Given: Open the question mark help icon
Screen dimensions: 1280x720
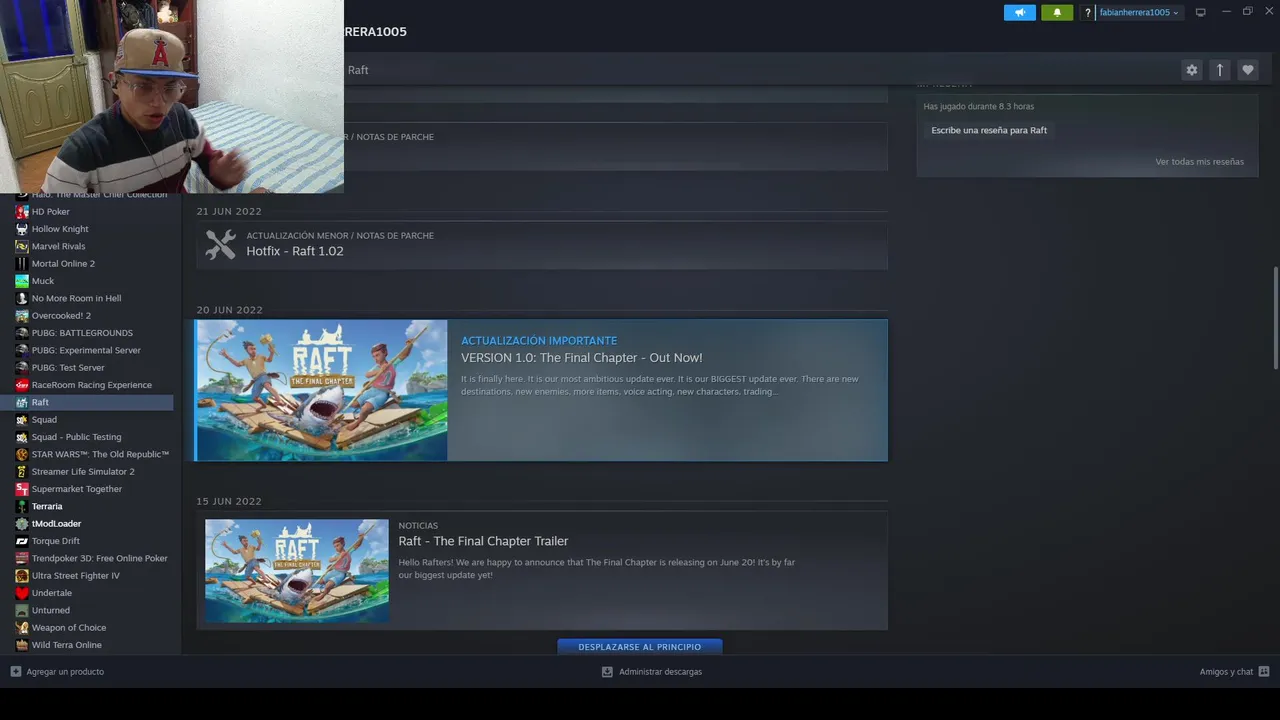Looking at the screenshot, I should [1087, 13].
